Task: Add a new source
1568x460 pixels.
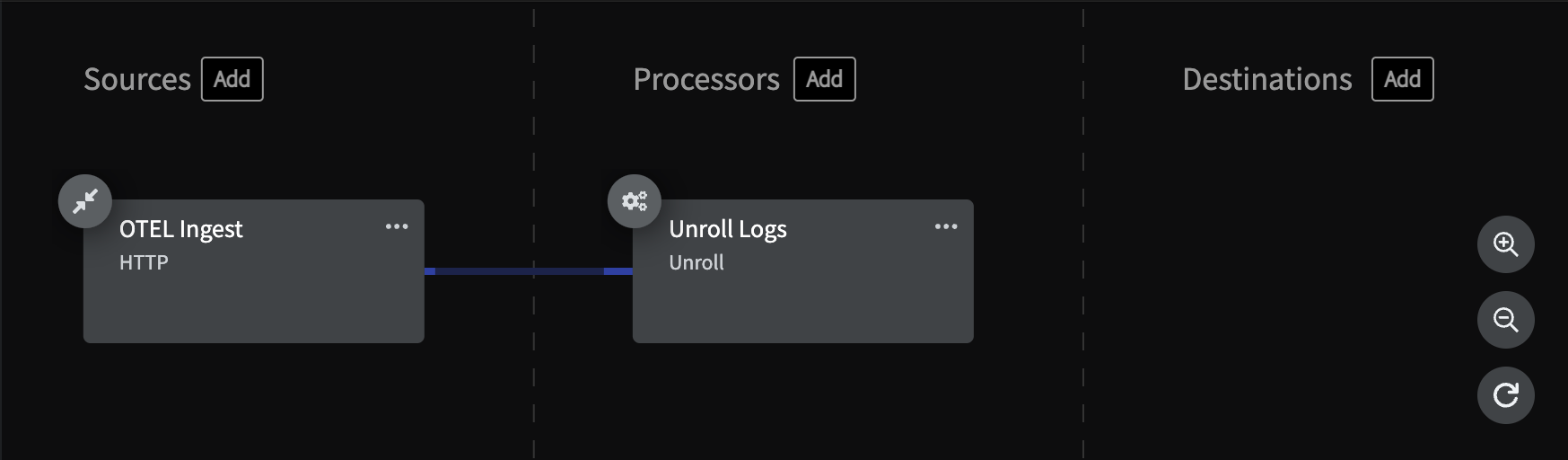Action: 232,79
